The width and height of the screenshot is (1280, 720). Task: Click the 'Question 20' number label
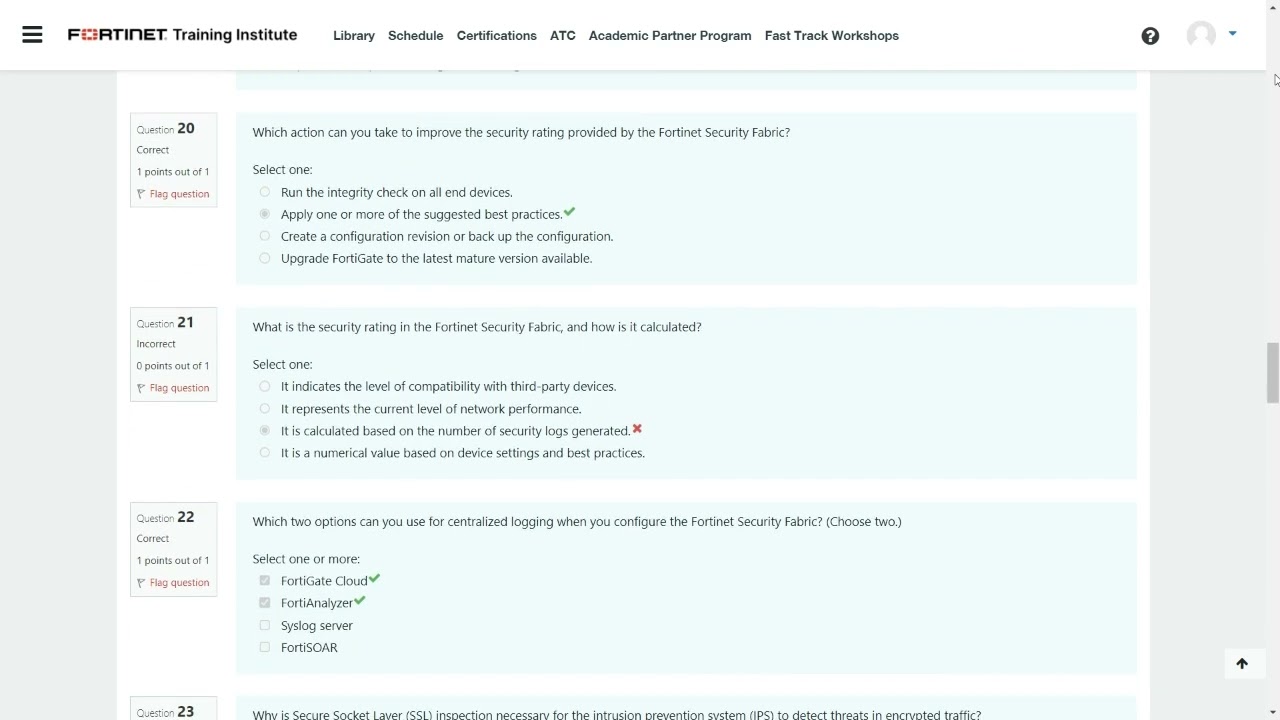click(166, 129)
